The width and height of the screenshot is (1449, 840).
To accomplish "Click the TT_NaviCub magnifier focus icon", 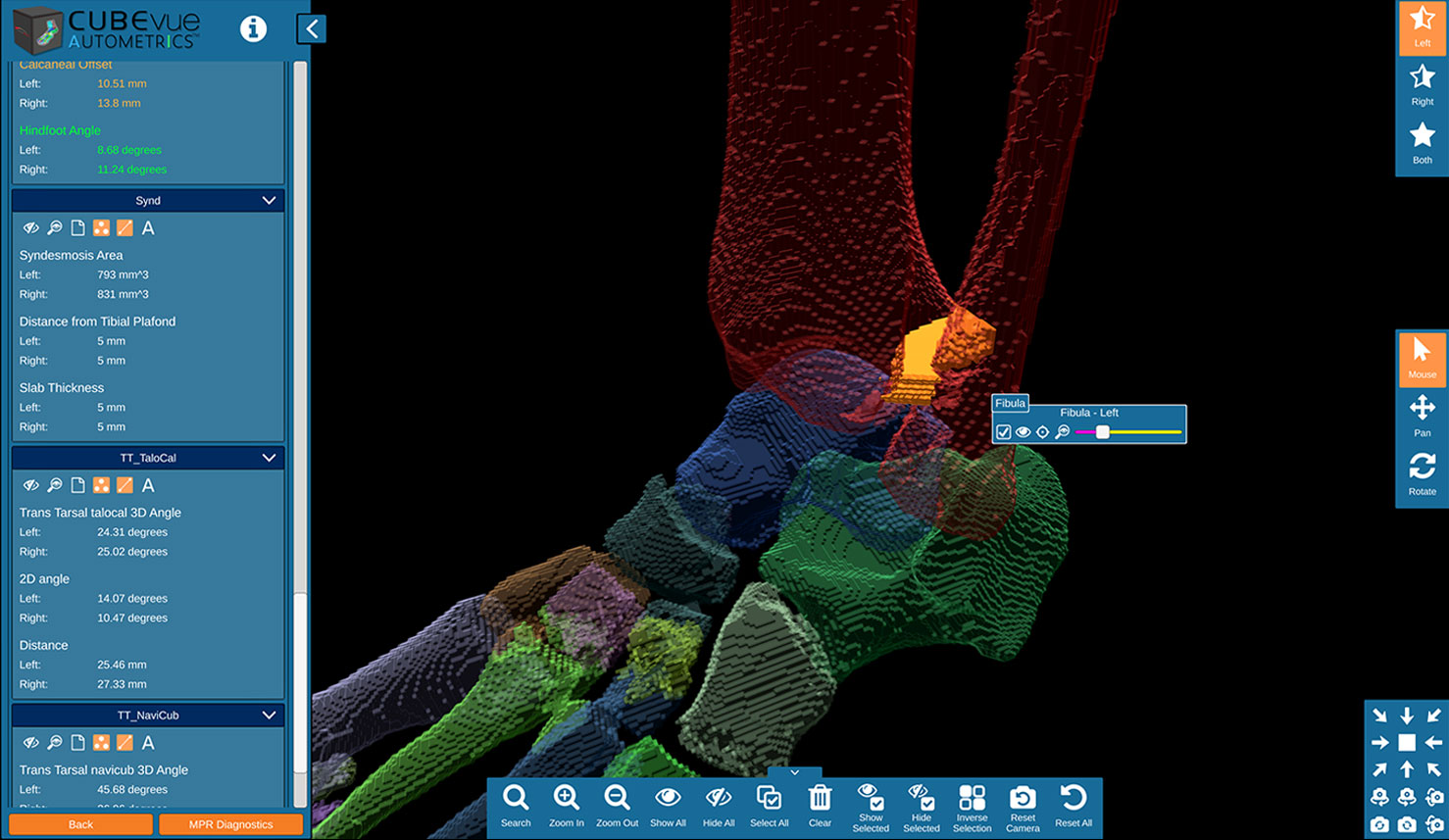I will [55, 743].
